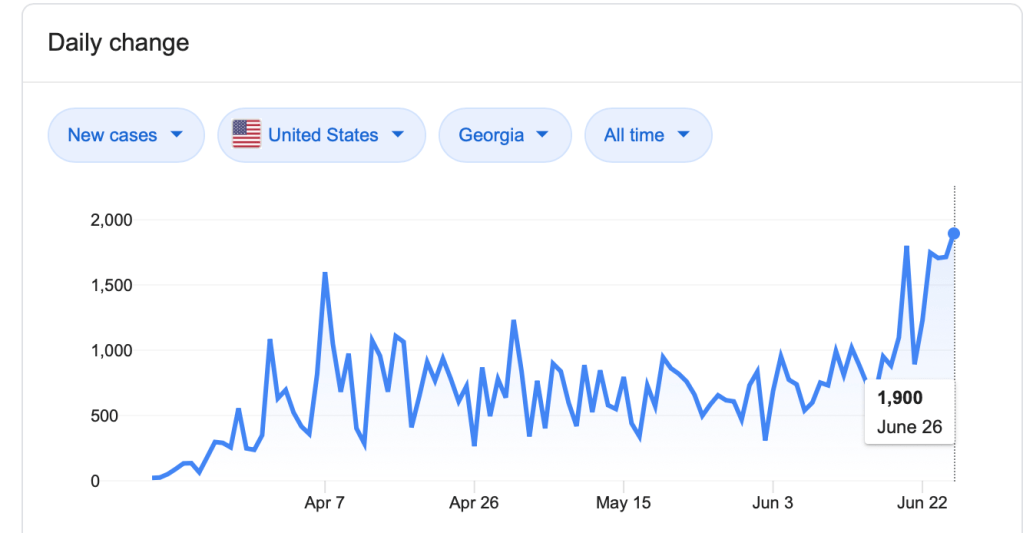Click the June 26 data point dot
The image size is (1023, 533).
click(x=954, y=233)
